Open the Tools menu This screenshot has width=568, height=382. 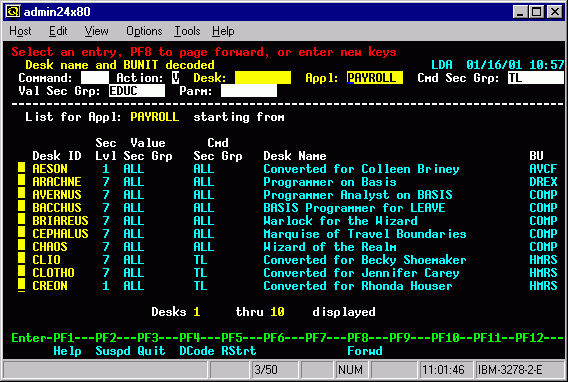tap(187, 31)
